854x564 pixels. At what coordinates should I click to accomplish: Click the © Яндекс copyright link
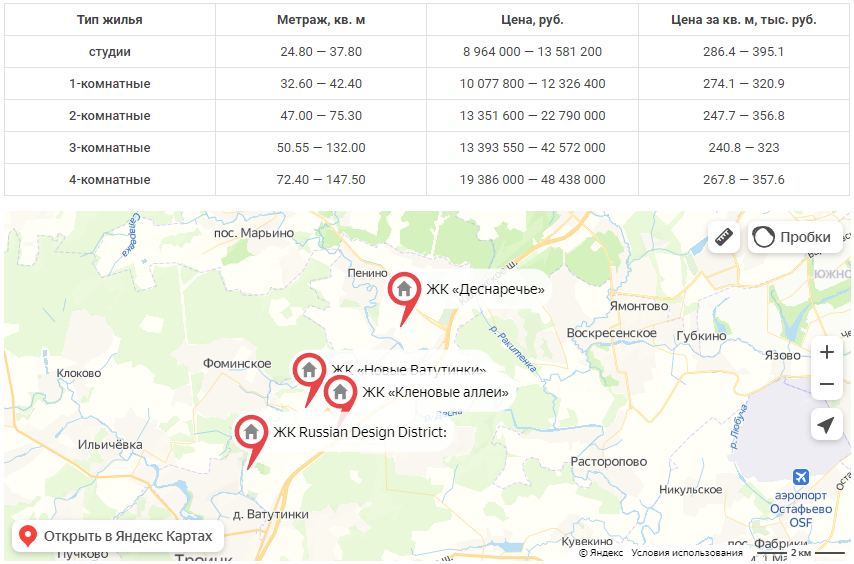pos(601,553)
